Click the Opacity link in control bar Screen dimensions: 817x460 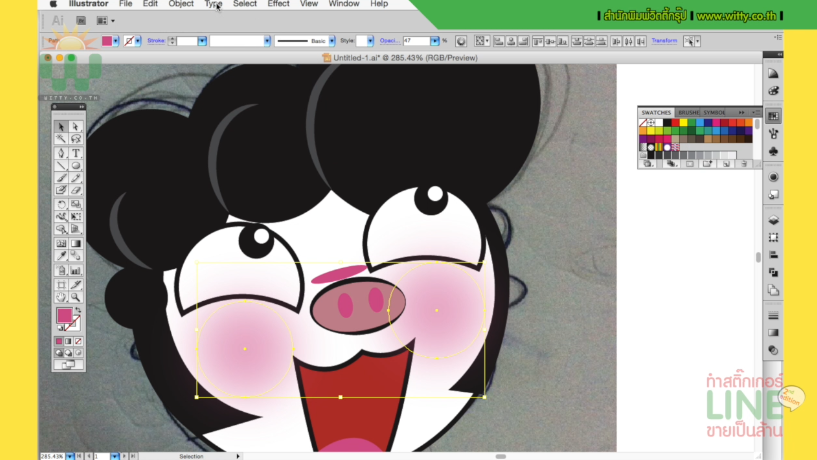point(390,41)
